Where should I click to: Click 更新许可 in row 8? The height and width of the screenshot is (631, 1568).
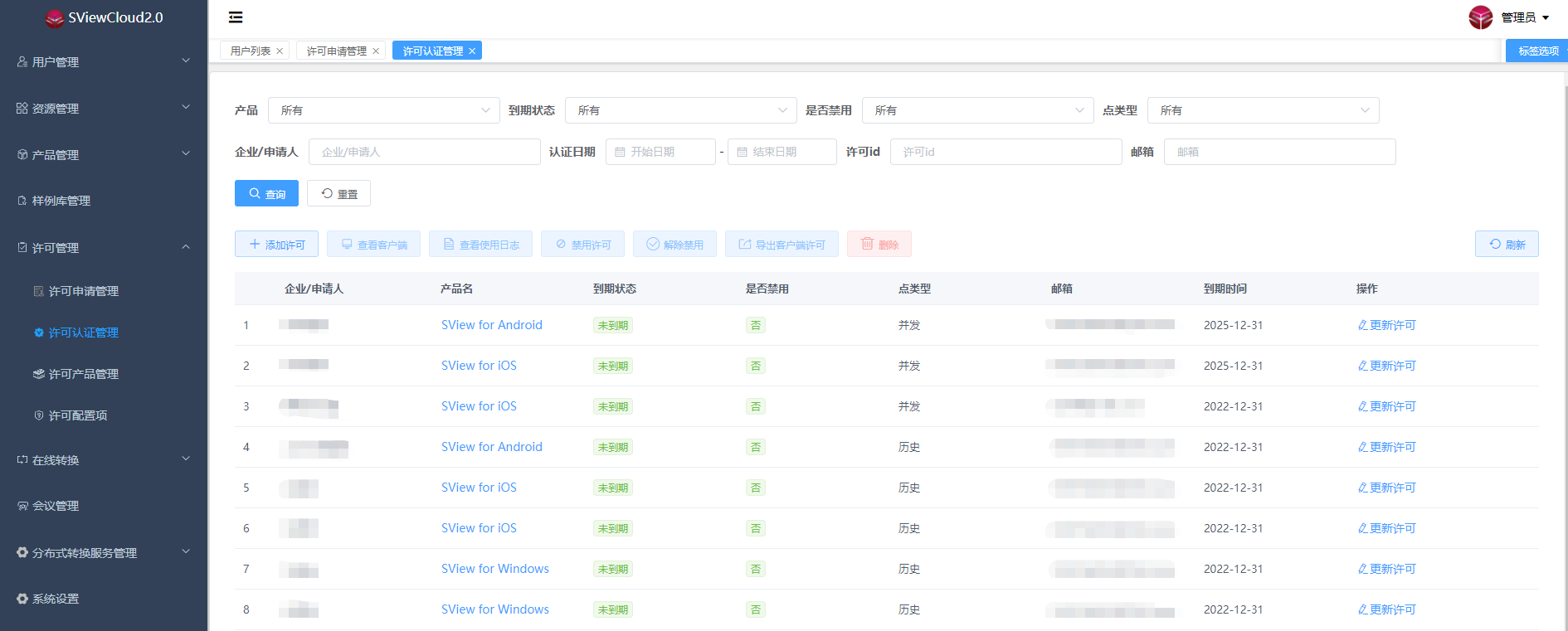(x=1386, y=609)
